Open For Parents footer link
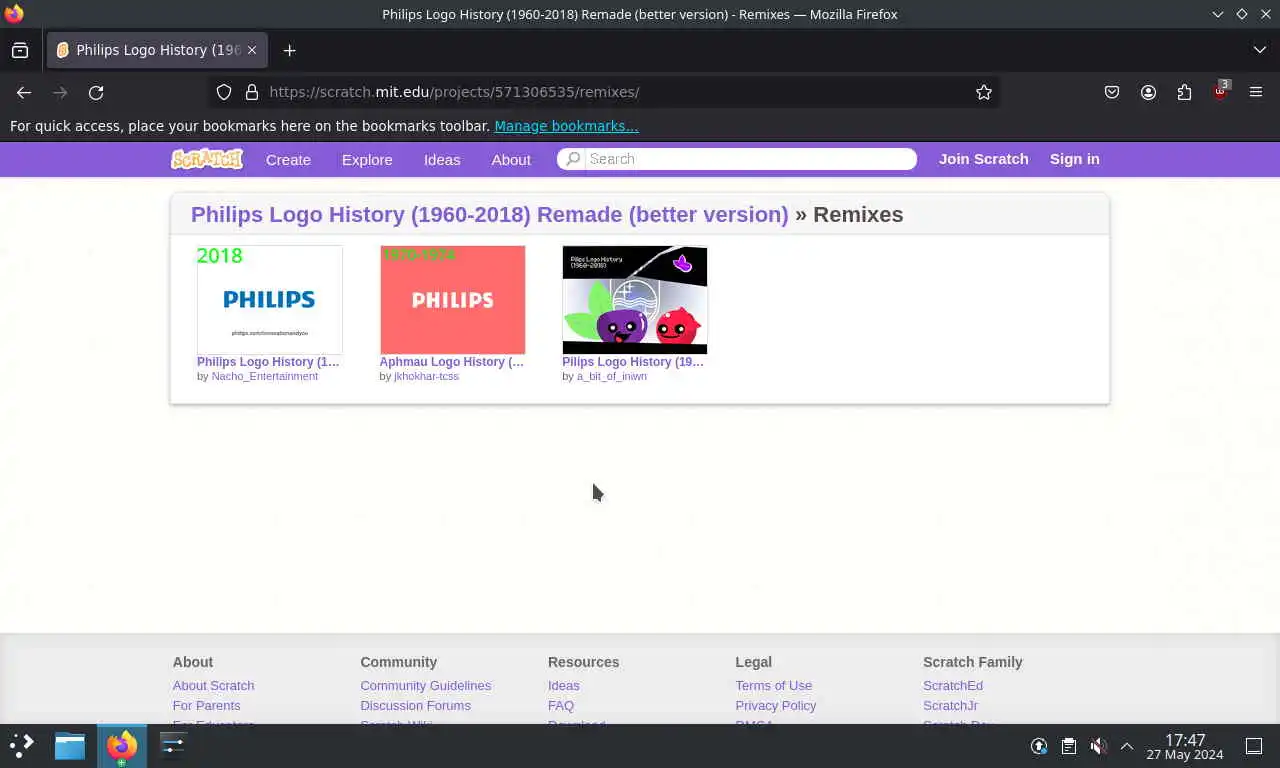 [x=206, y=706]
